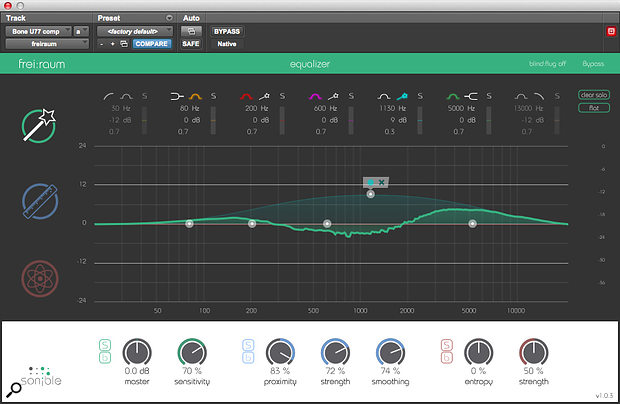620x404 pixels.
Task: Toggle the green S solo button in the bottom panel
Action: click(105, 345)
